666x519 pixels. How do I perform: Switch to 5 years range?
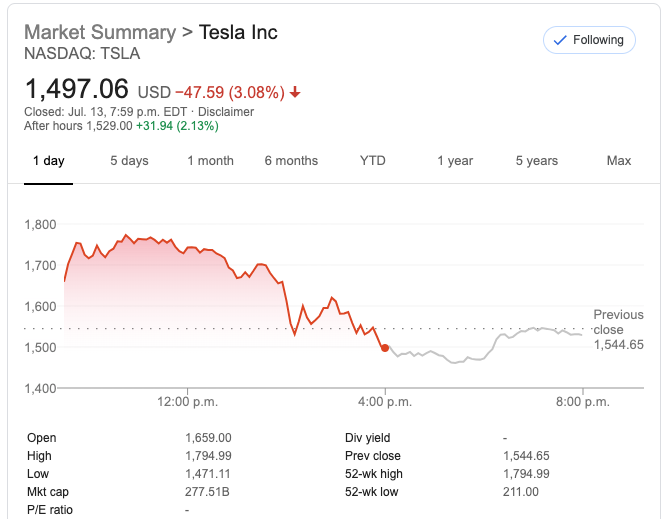(x=537, y=161)
